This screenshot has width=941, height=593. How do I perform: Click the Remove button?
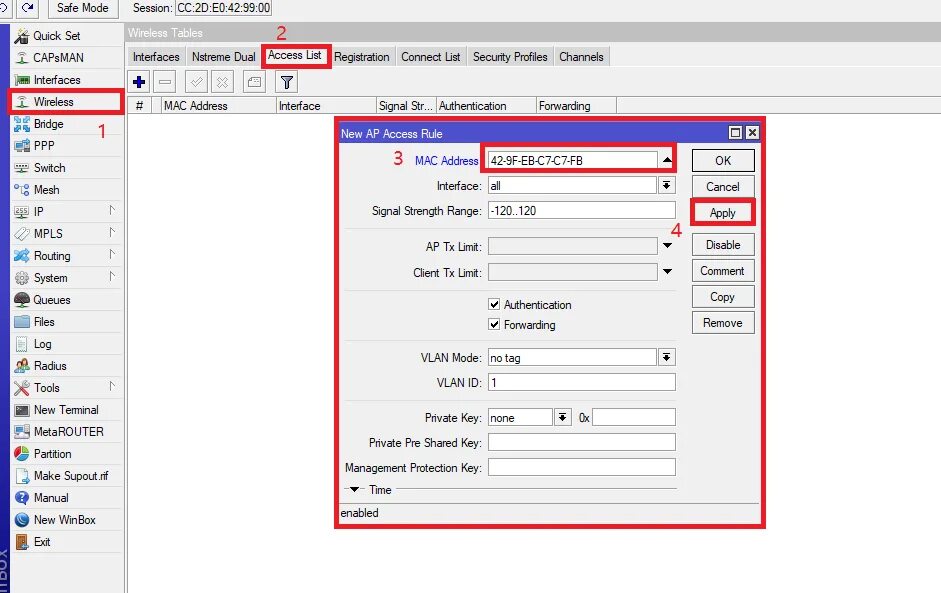(x=723, y=323)
